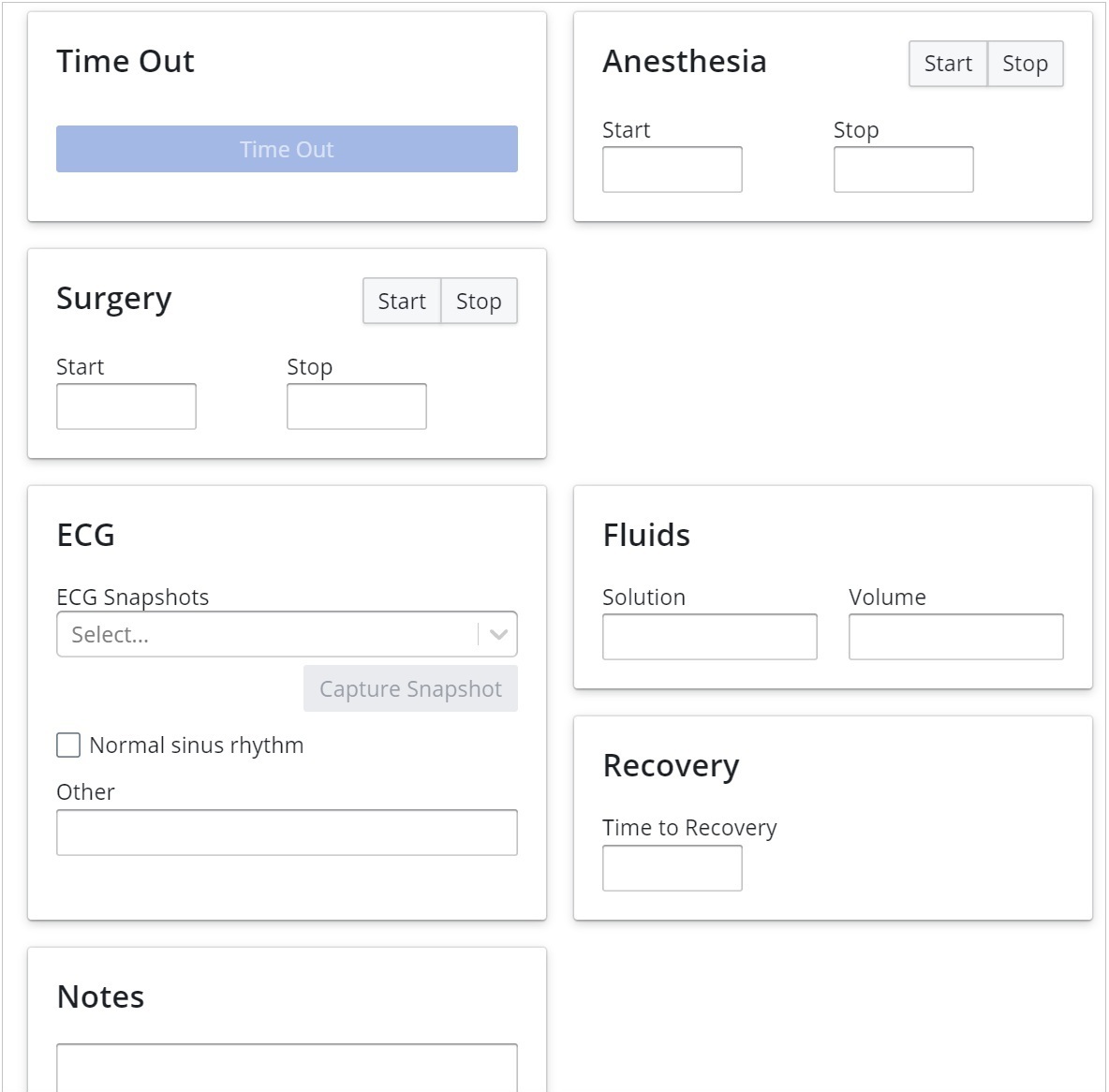The image size is (1109, 1092).
Task: Open the ECG Snapshots dropdown
Action: coord(267,634)
